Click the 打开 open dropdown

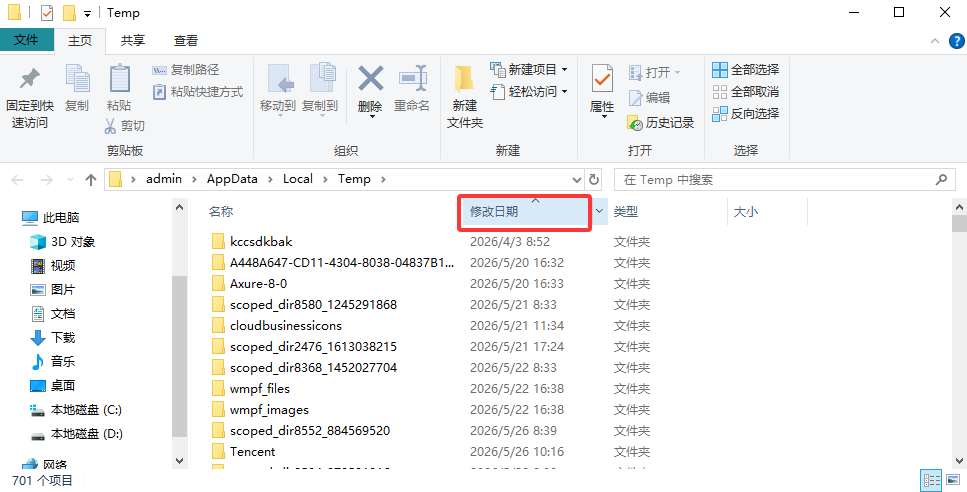coord(654,72)
